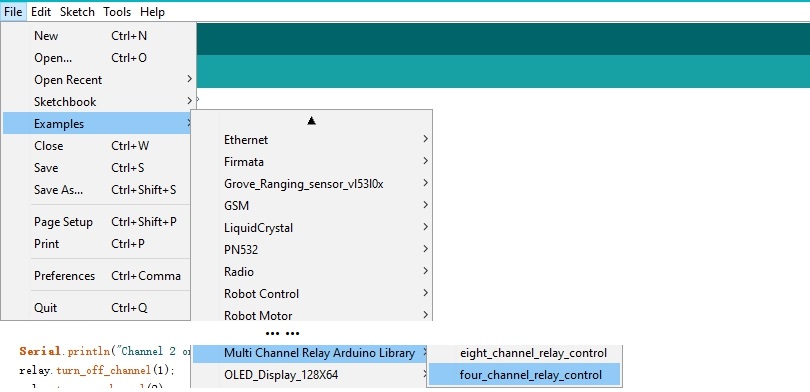Open Preferences from the File menu
Screen dimensions: 810x392
(97, 276)
